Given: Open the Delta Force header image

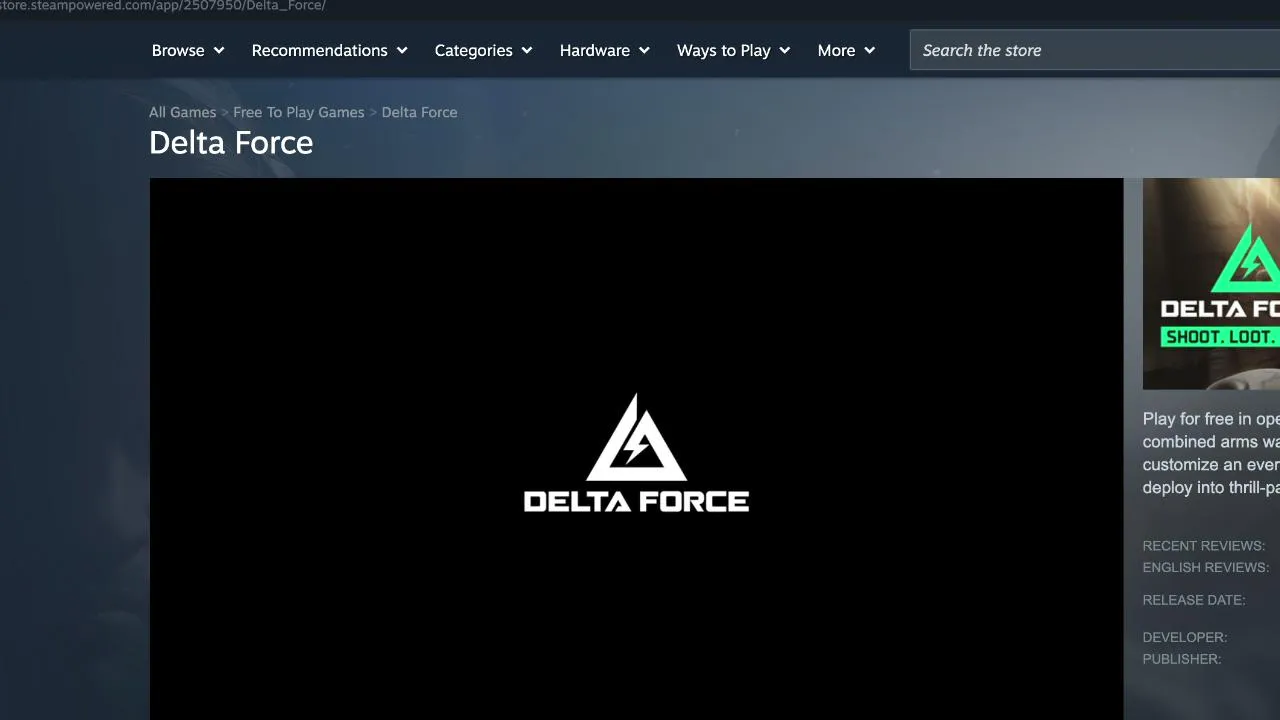Looking at the screenshot, I should coord(1211,284).
